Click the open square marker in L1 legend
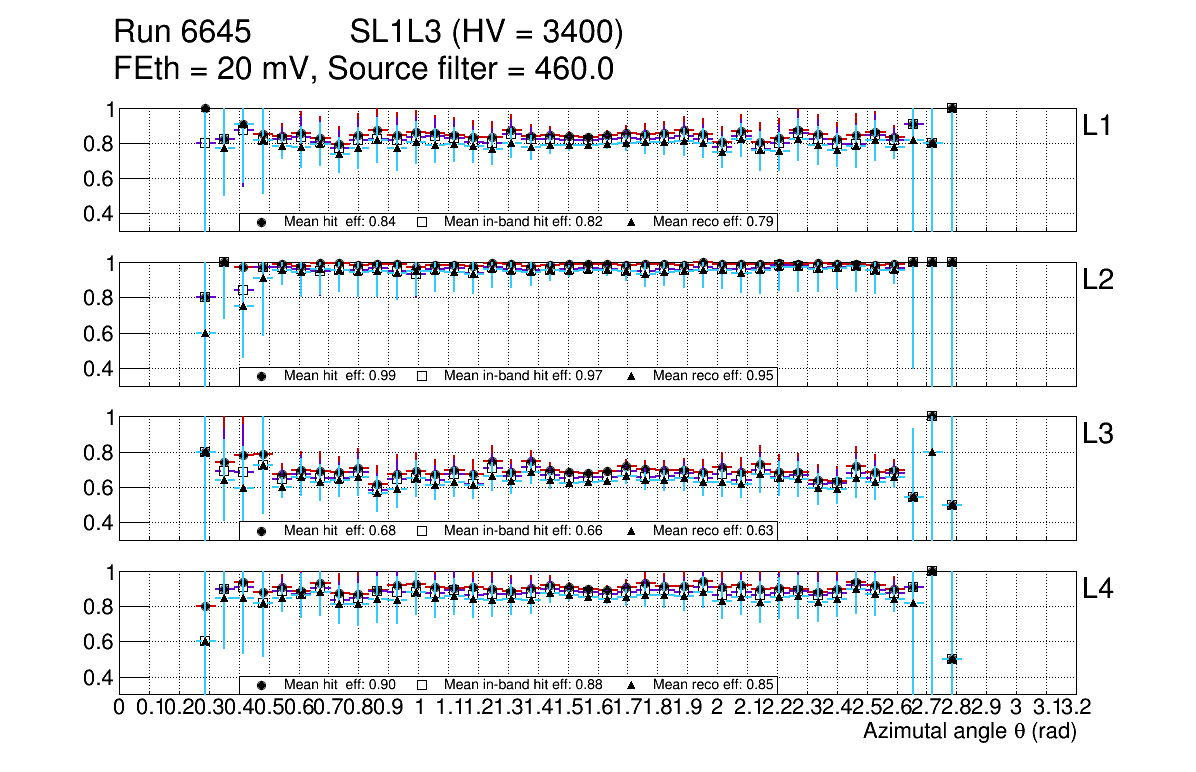The image size is (1196, 772). point(422,222)
